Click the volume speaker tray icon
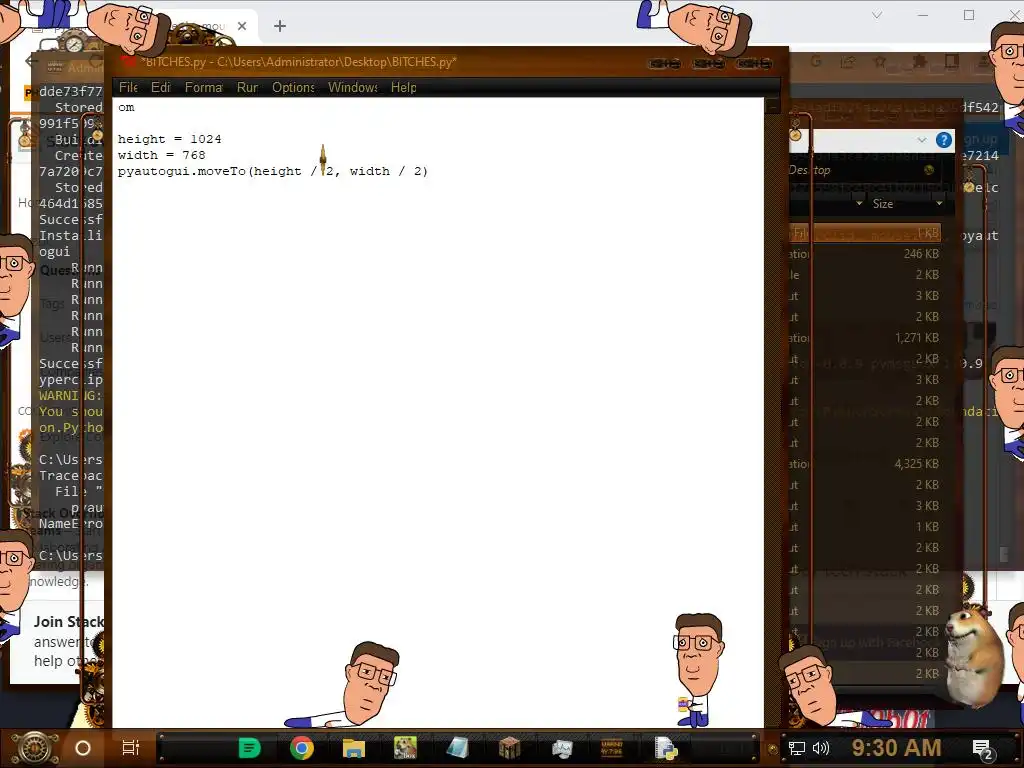 point(821,748)
